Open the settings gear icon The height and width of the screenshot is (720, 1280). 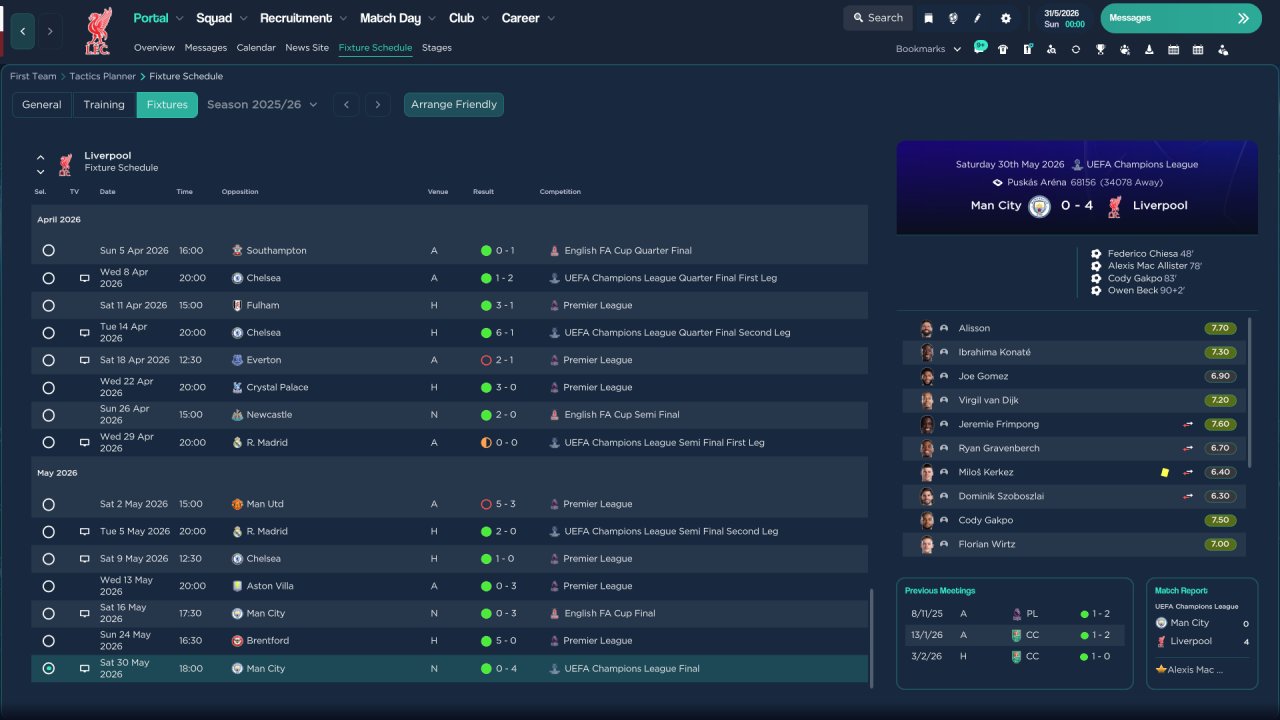coord(1006,18)
